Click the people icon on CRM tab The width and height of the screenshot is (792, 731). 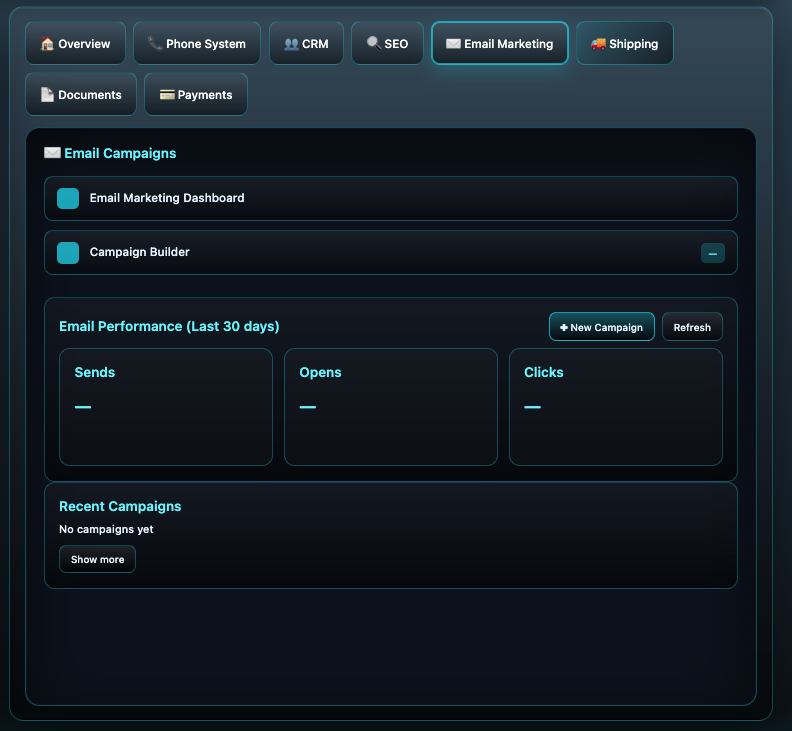(x=291, y=44)
